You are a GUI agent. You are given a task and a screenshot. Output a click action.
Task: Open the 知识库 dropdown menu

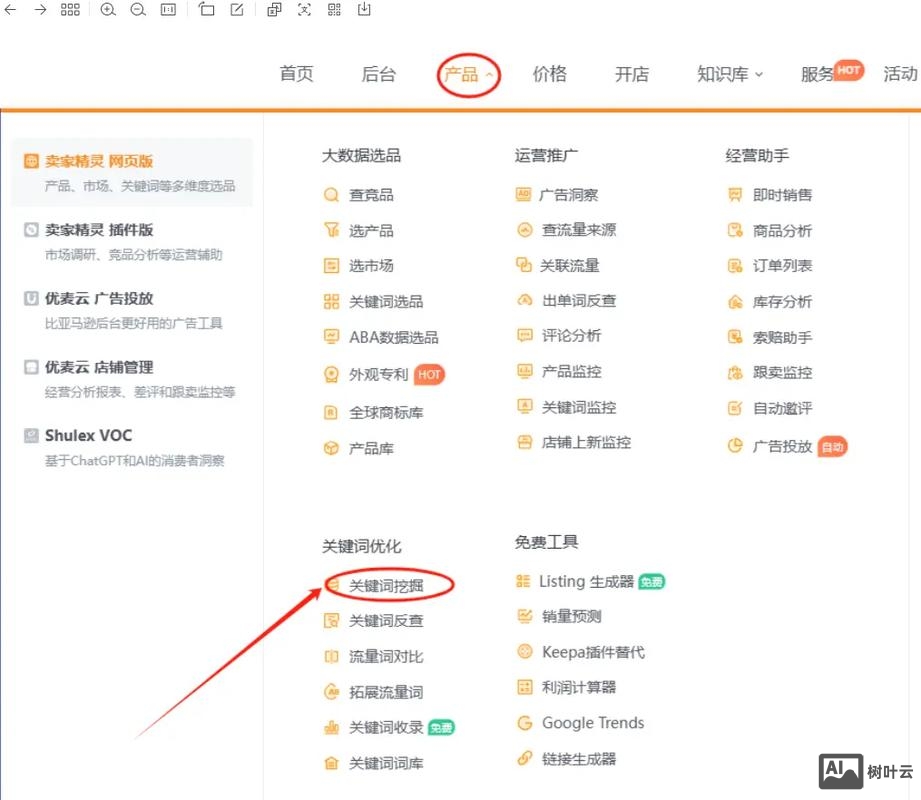pos(729,74)
